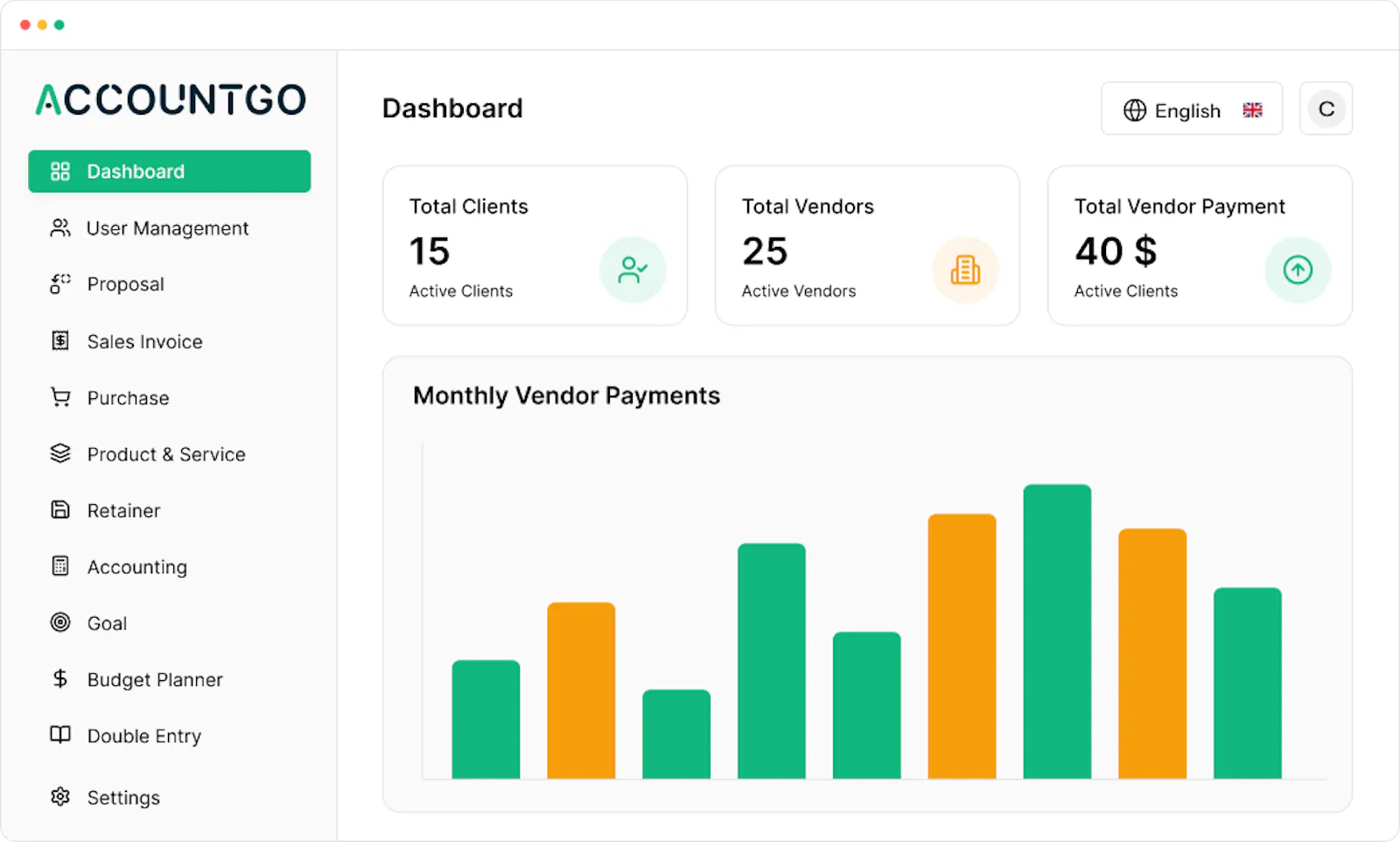Navigate to Sales Invoice label
The width and height of the screenshot is (1400, 842).
point(145,341)
